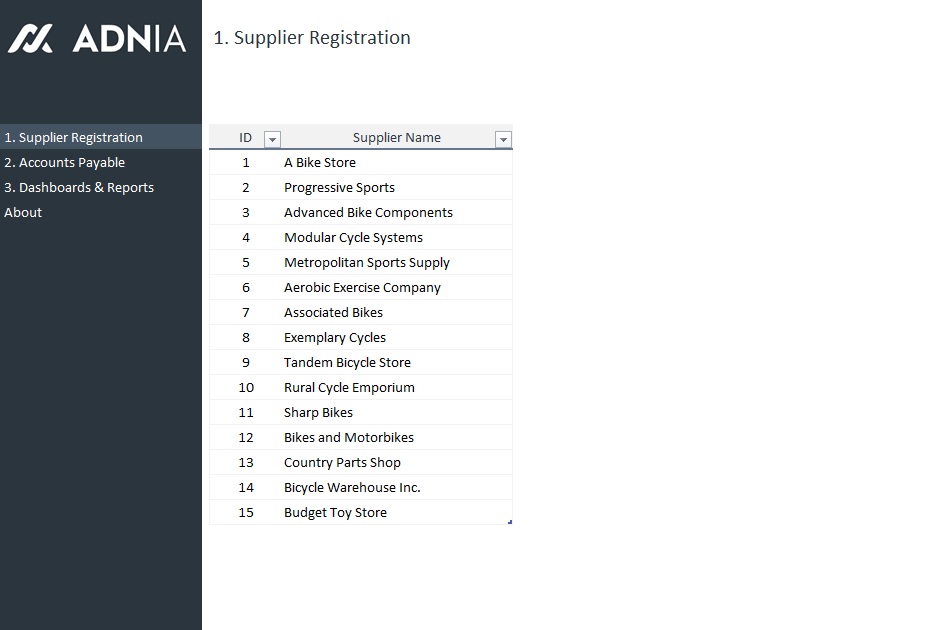Click Metropolitan Sports Supply name cell
Image resolution: width=945 pixels, height=630 pixels.
pos(367,262)
